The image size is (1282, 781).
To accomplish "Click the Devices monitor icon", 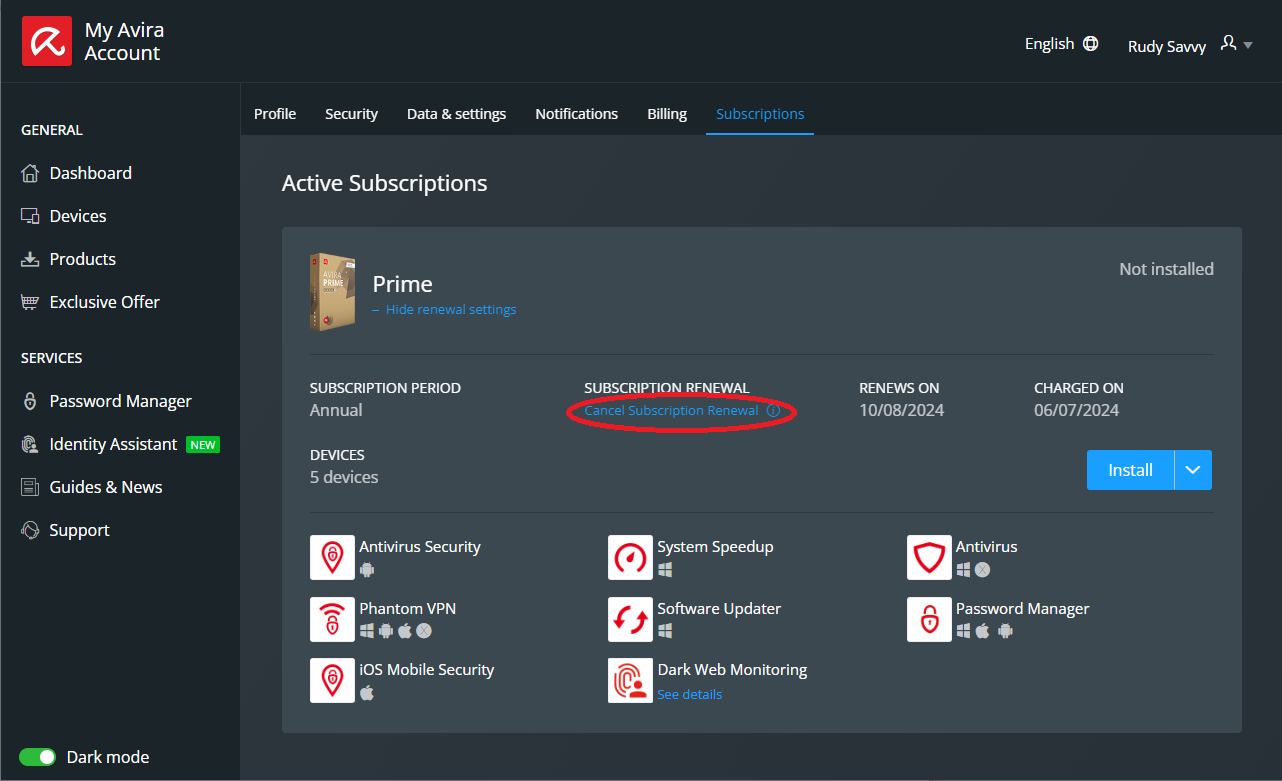I will (x=30, y=216).
